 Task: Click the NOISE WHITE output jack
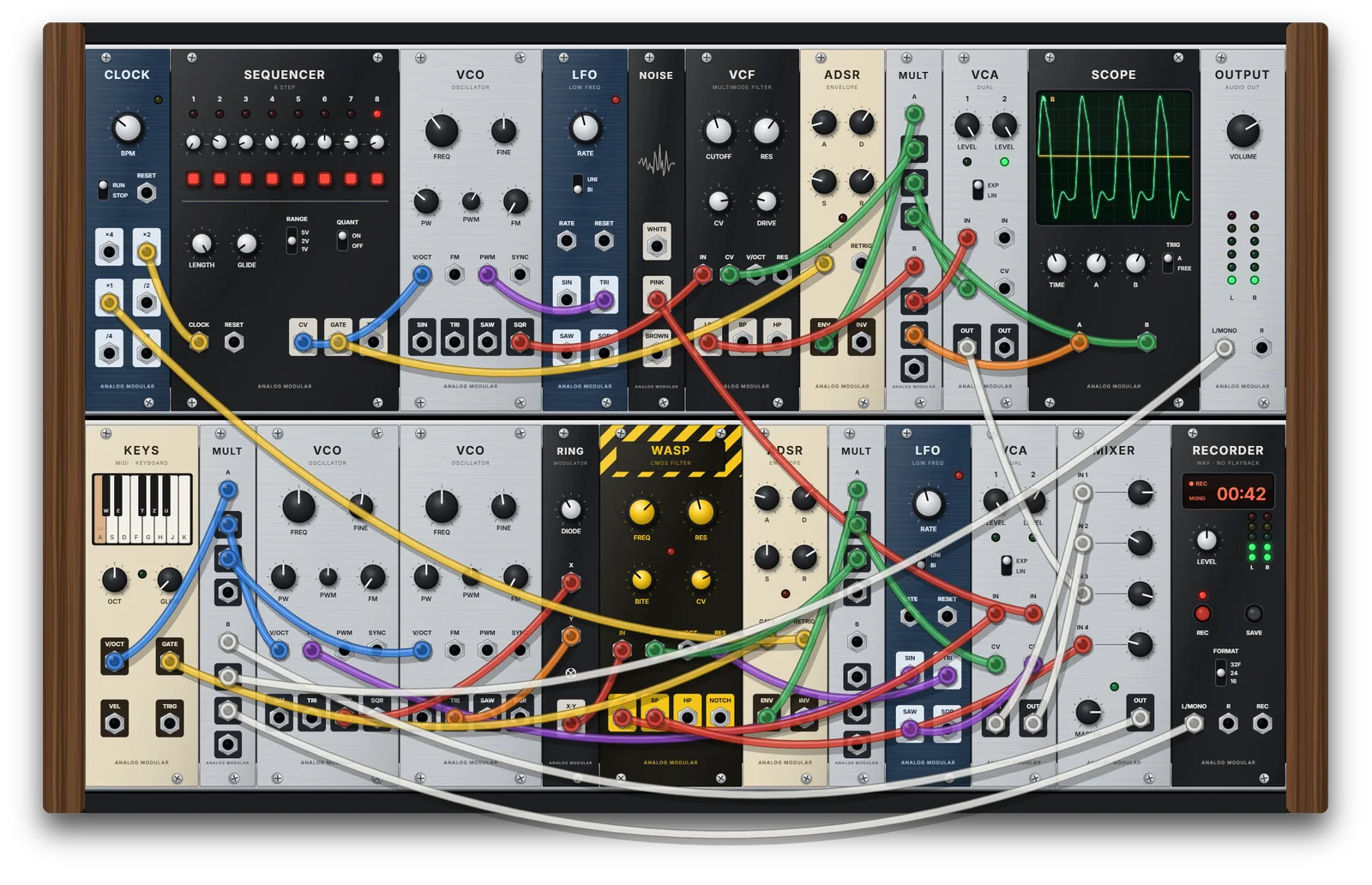pos(657,247)
